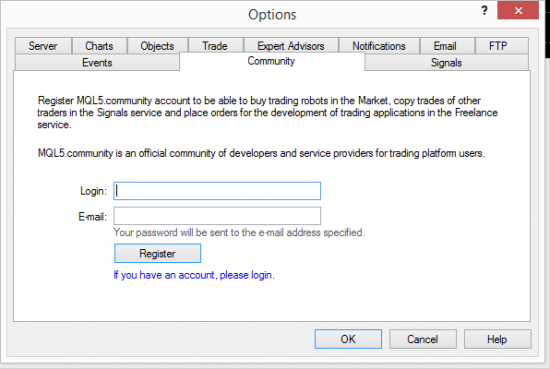Click inside the Login input field
The height and width of the screenshot is (369, 550).
pos(217,191)
